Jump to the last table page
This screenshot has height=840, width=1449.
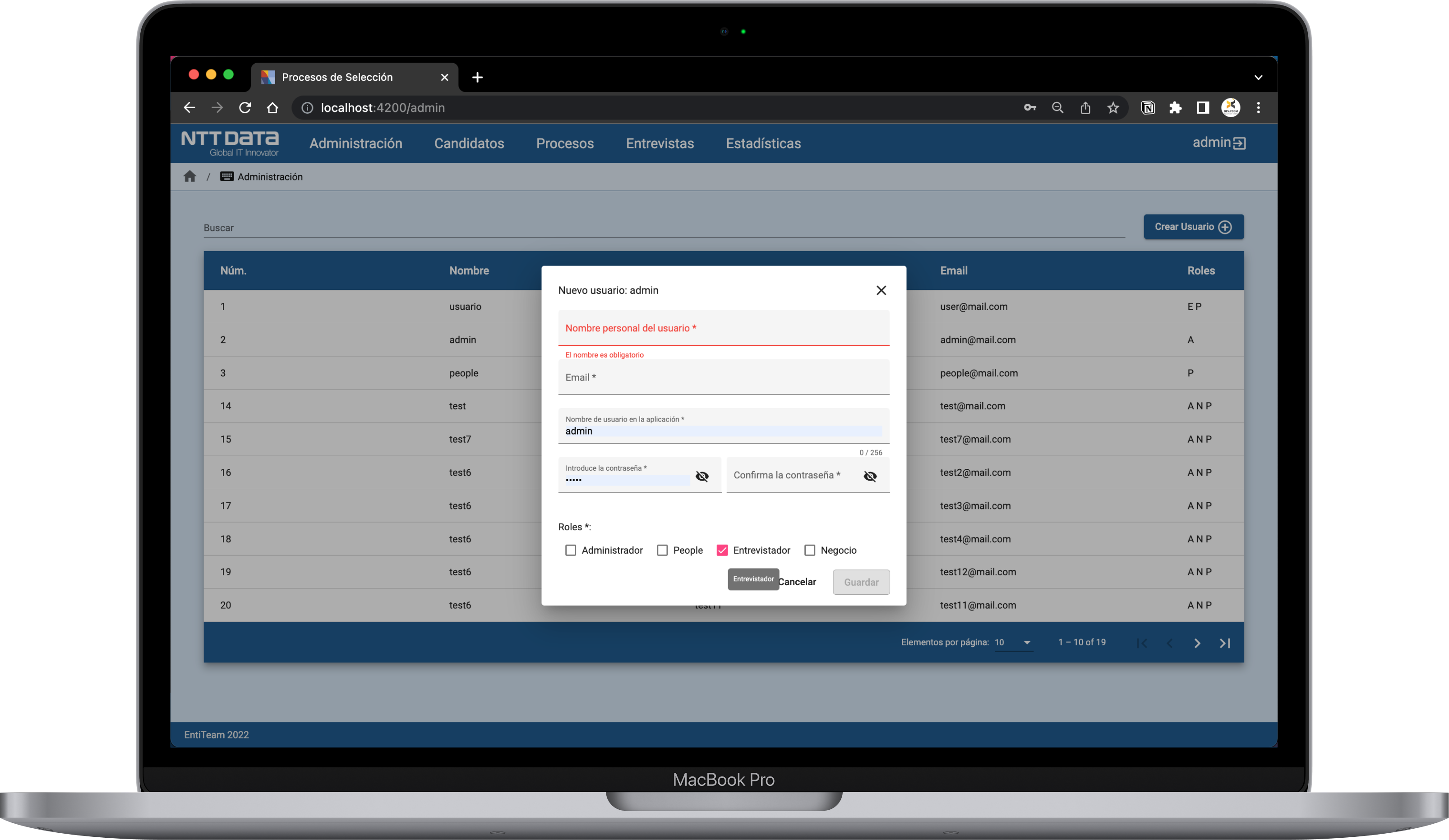pos(1225,643)
